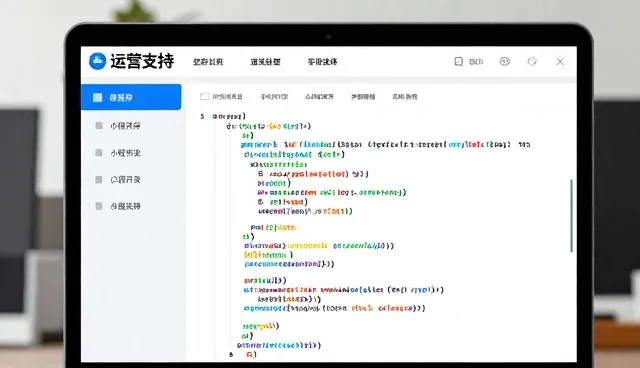Click the vertical scrollbar thumb of the code editor
The height and width of the screenshot is (368, 640).
[571, 215]
